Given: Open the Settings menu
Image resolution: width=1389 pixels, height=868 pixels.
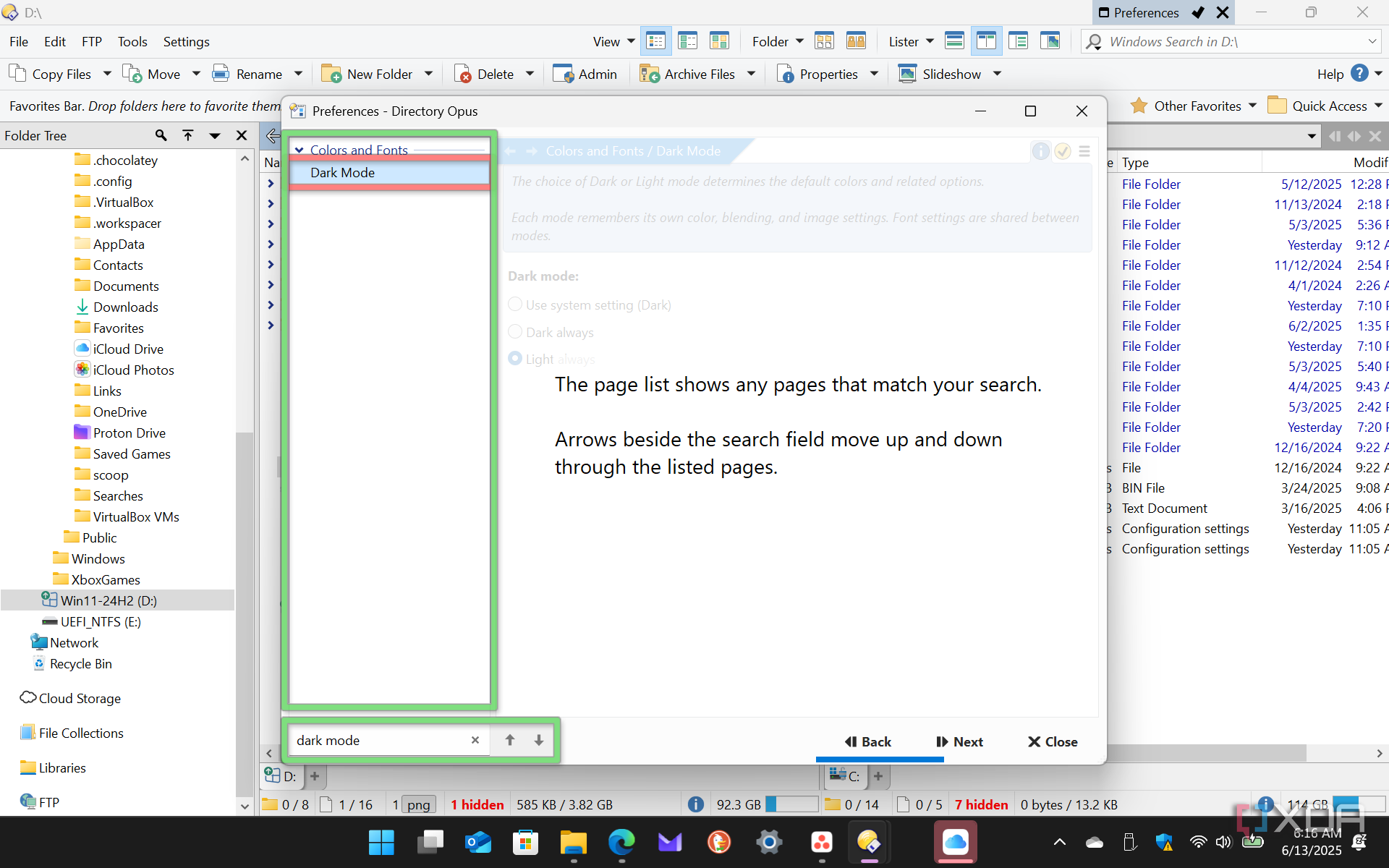Looking at the screenshot, I should pyautogui.click(x=186, y=41).
